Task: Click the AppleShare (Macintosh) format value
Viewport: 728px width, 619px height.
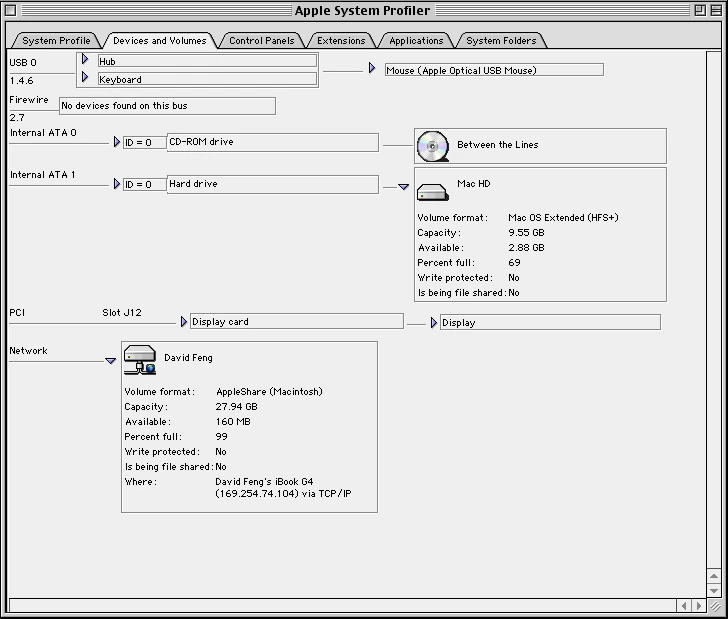Action: click(x=269, y=391)
